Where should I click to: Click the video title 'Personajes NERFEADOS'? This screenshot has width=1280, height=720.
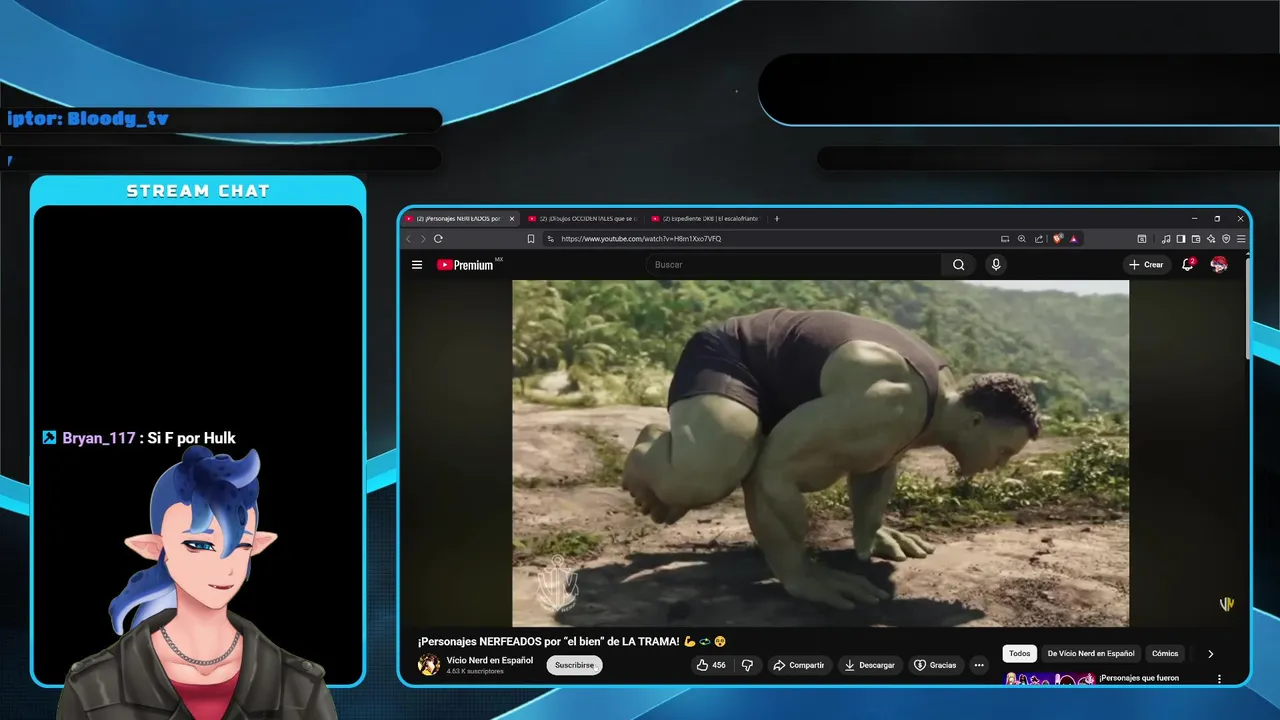tap(571, 641)
